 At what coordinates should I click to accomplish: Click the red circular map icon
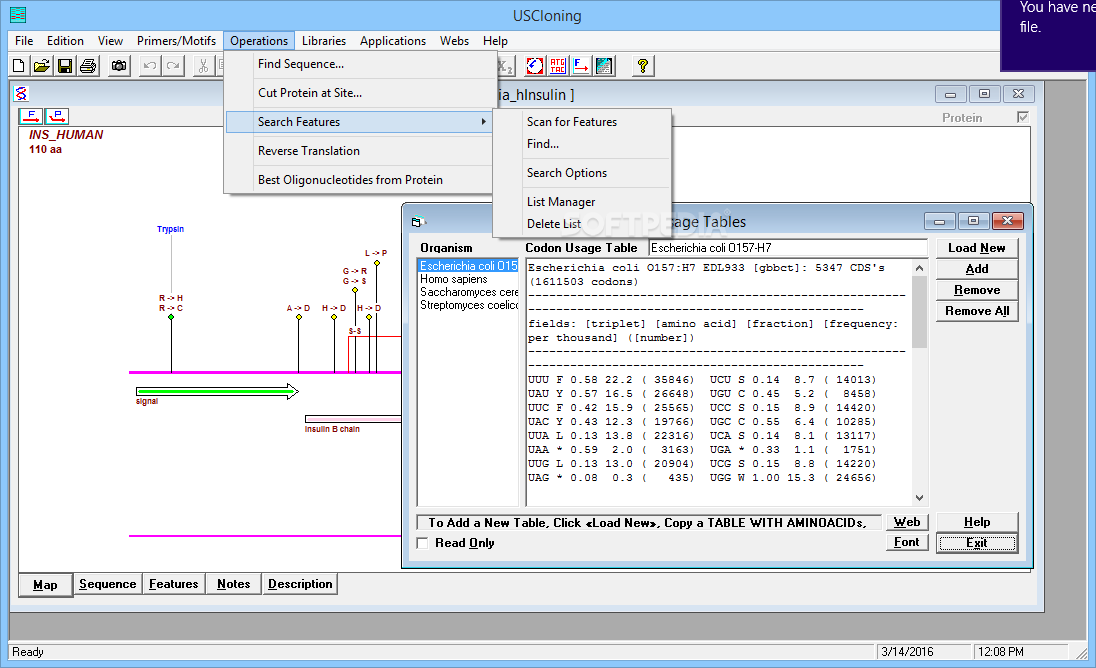coord(535,66)
